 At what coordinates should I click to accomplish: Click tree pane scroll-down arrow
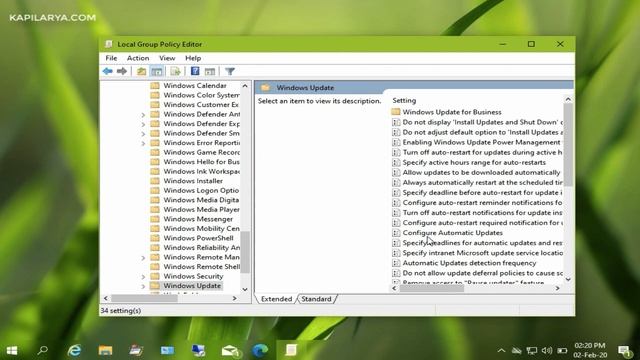[x=245, y=289]
